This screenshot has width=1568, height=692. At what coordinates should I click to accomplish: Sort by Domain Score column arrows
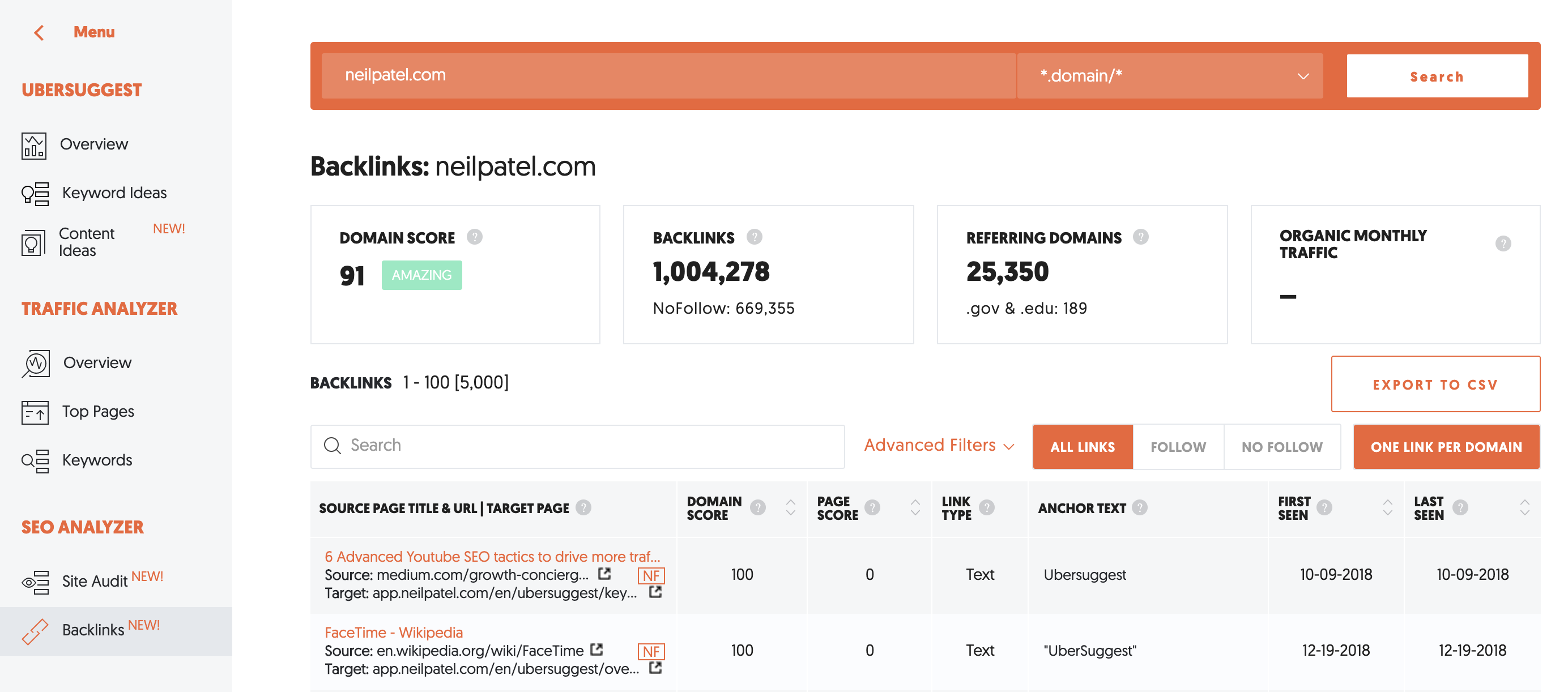(x=790, y=507)
